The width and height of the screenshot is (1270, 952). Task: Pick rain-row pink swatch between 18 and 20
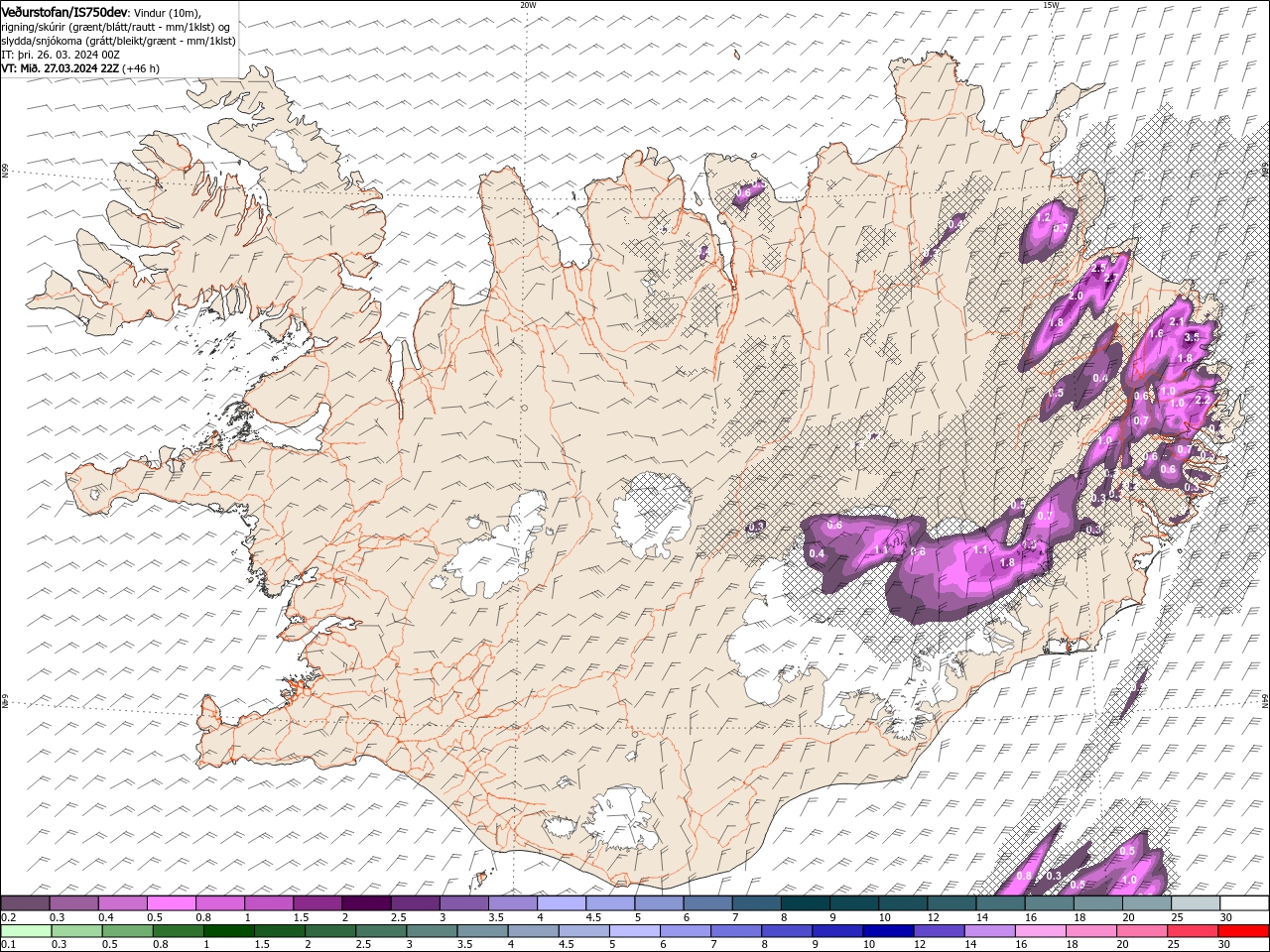1091,931
